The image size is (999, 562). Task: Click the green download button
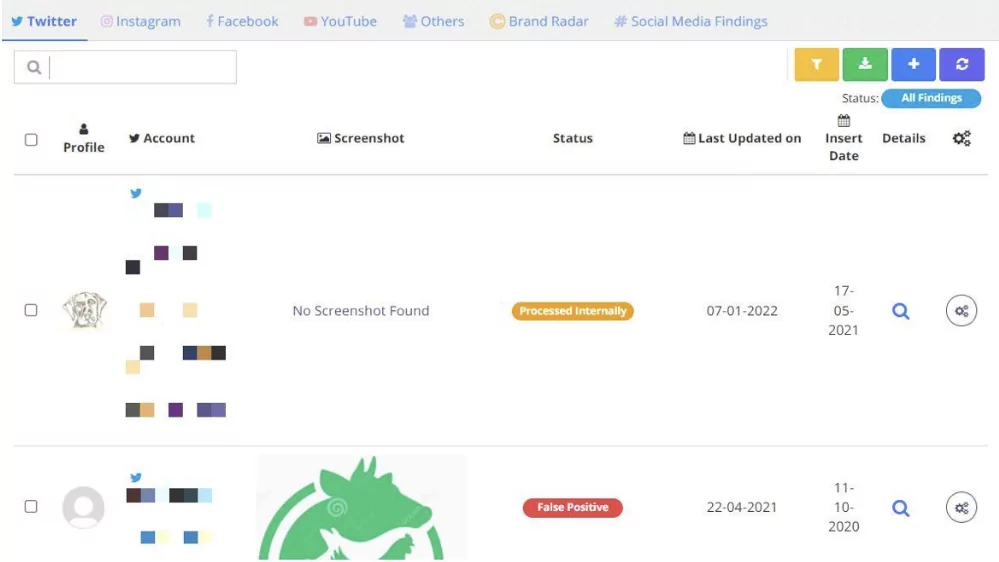click(865, 64)
